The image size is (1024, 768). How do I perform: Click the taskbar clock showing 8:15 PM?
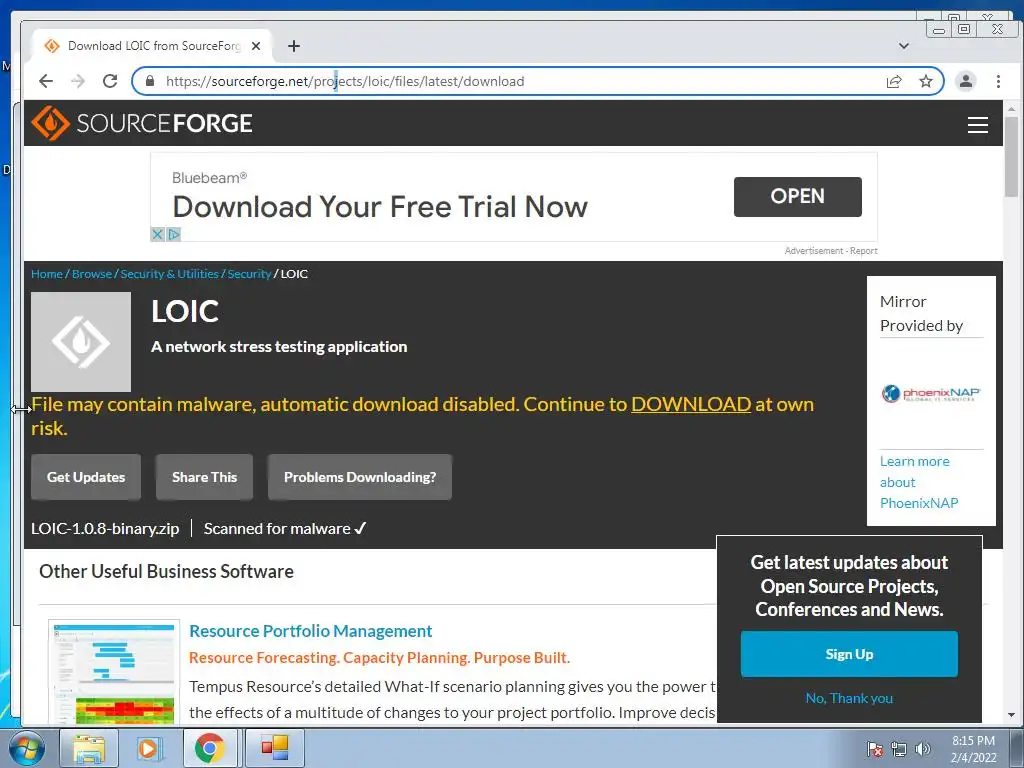point(973,749)
